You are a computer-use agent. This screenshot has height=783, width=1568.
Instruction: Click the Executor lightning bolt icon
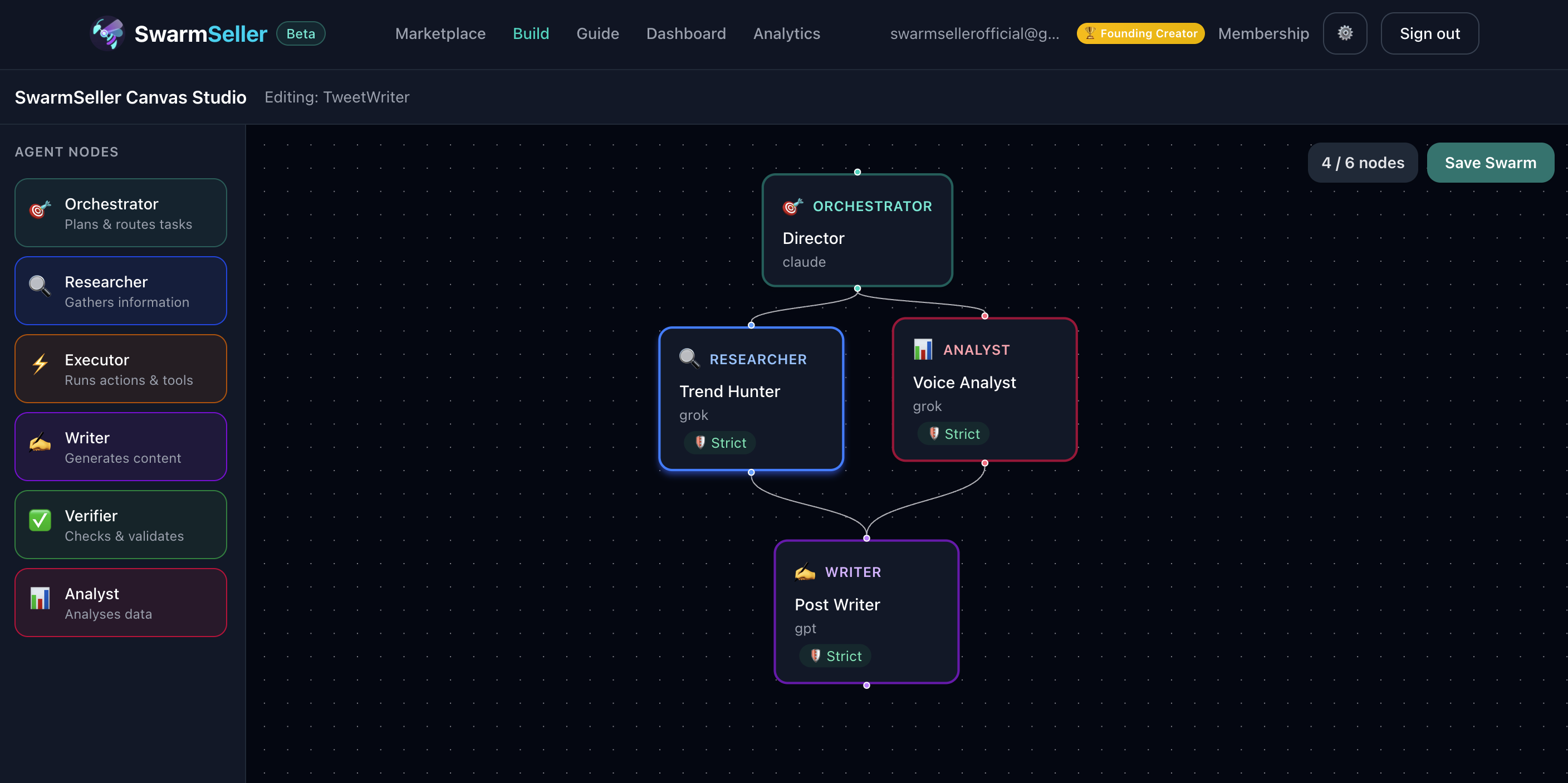[40, 364]
